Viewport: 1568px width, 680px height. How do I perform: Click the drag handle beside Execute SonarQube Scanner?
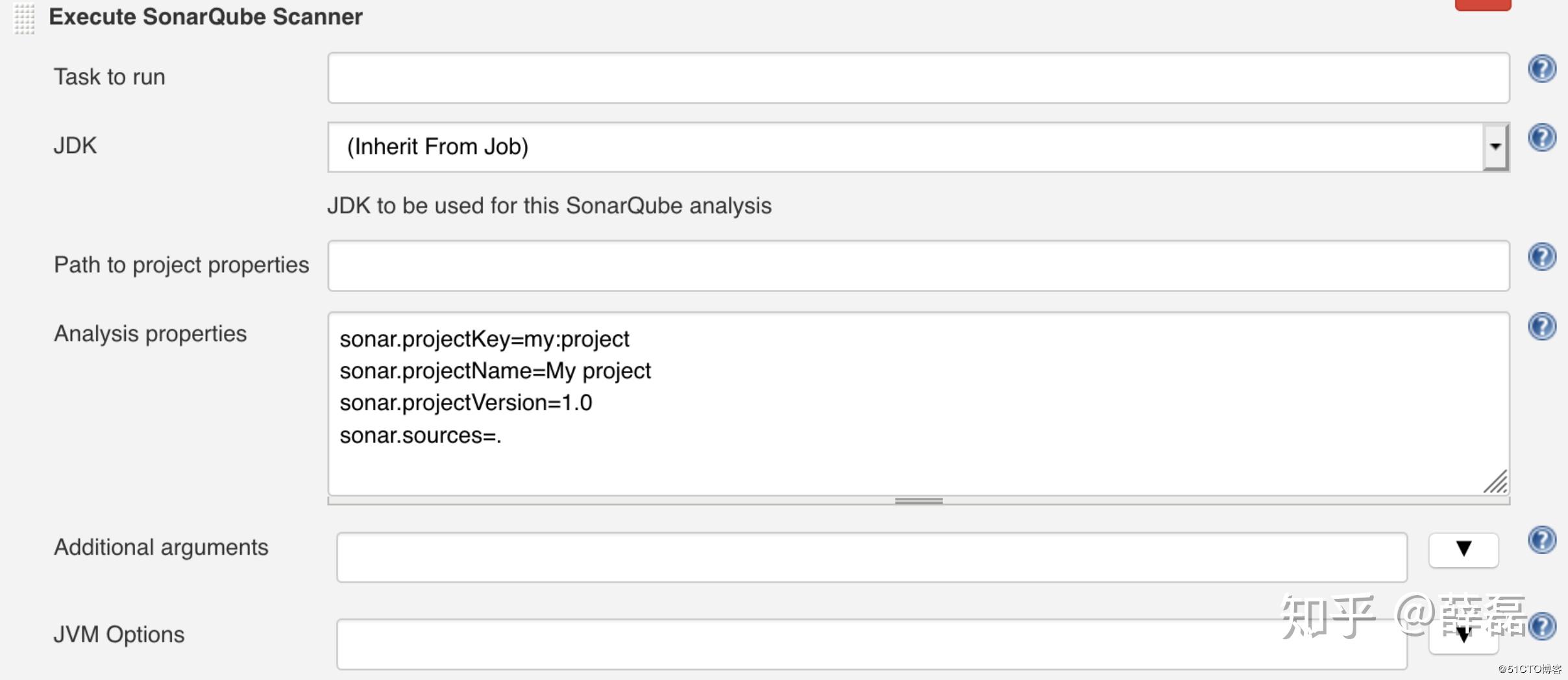(x=23, y=18)
